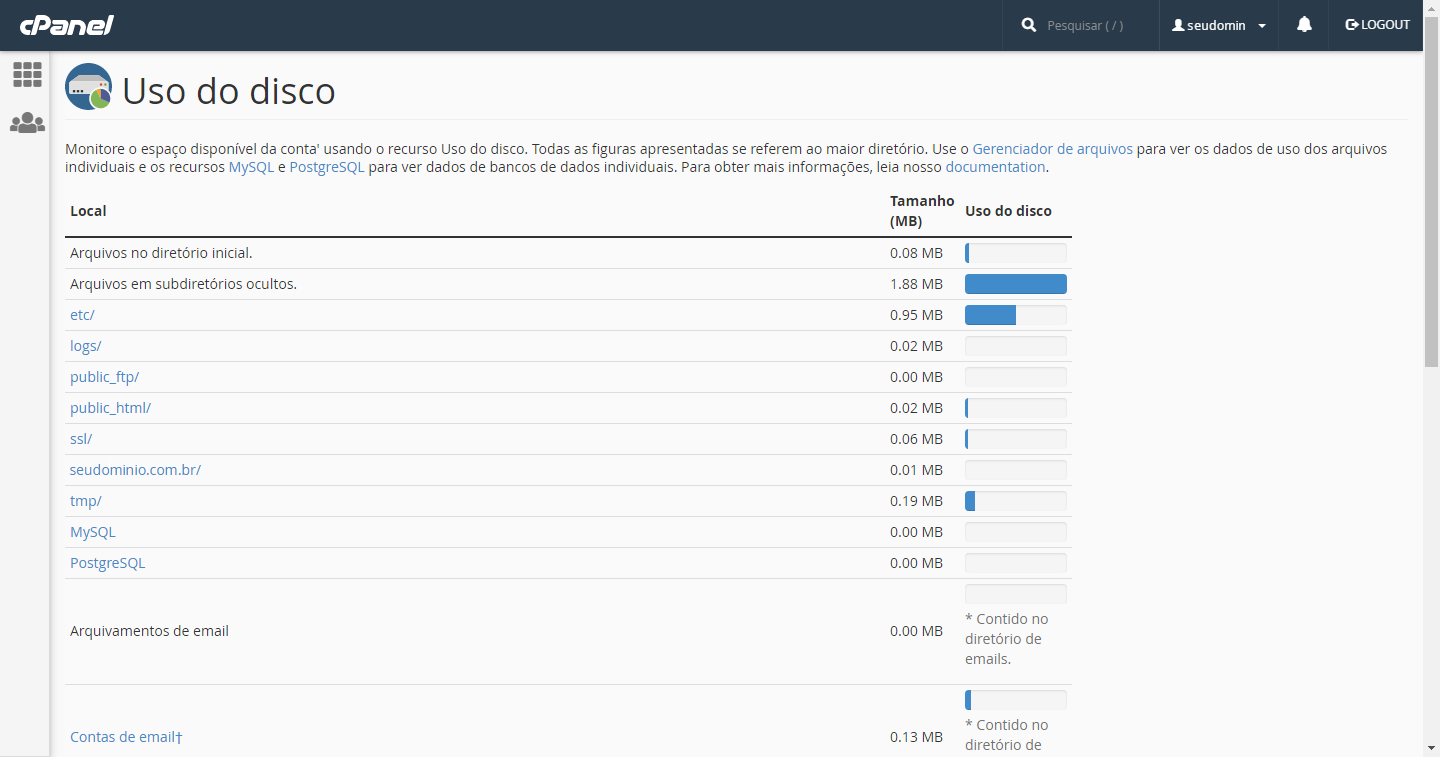Click the tmp/ disk usage bar

tap(1016, 501)
